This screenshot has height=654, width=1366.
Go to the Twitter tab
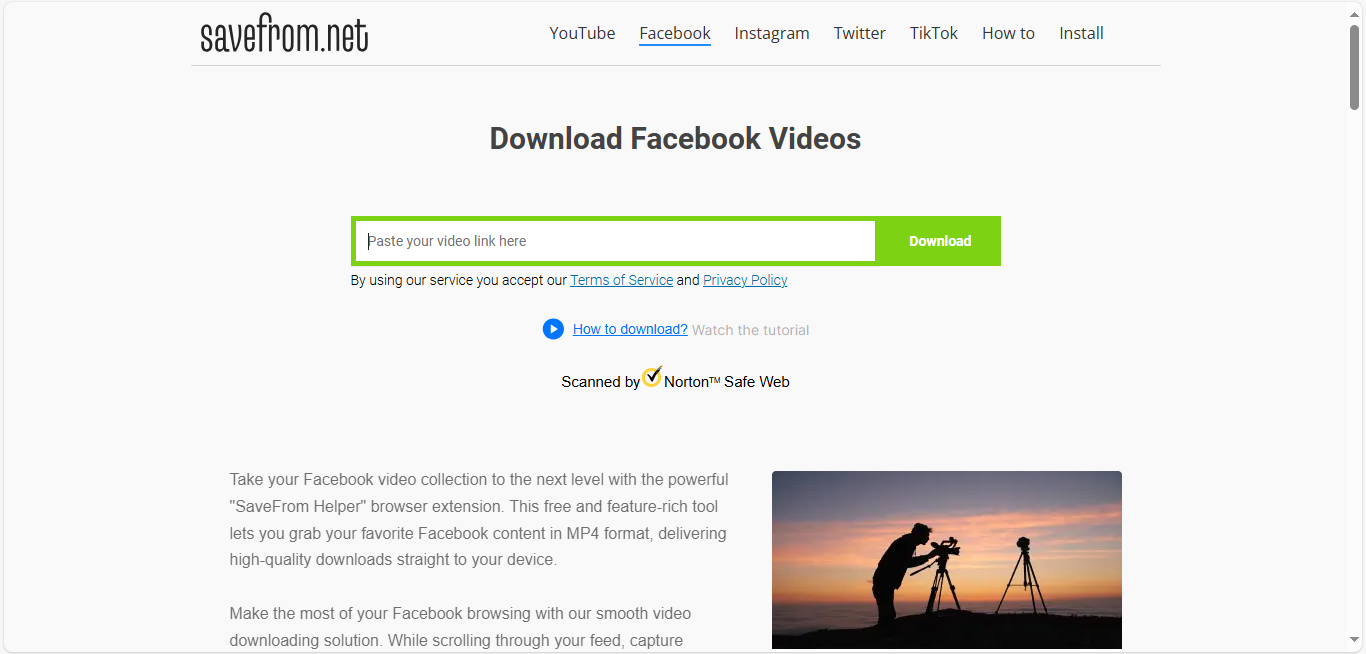point(860,33)
